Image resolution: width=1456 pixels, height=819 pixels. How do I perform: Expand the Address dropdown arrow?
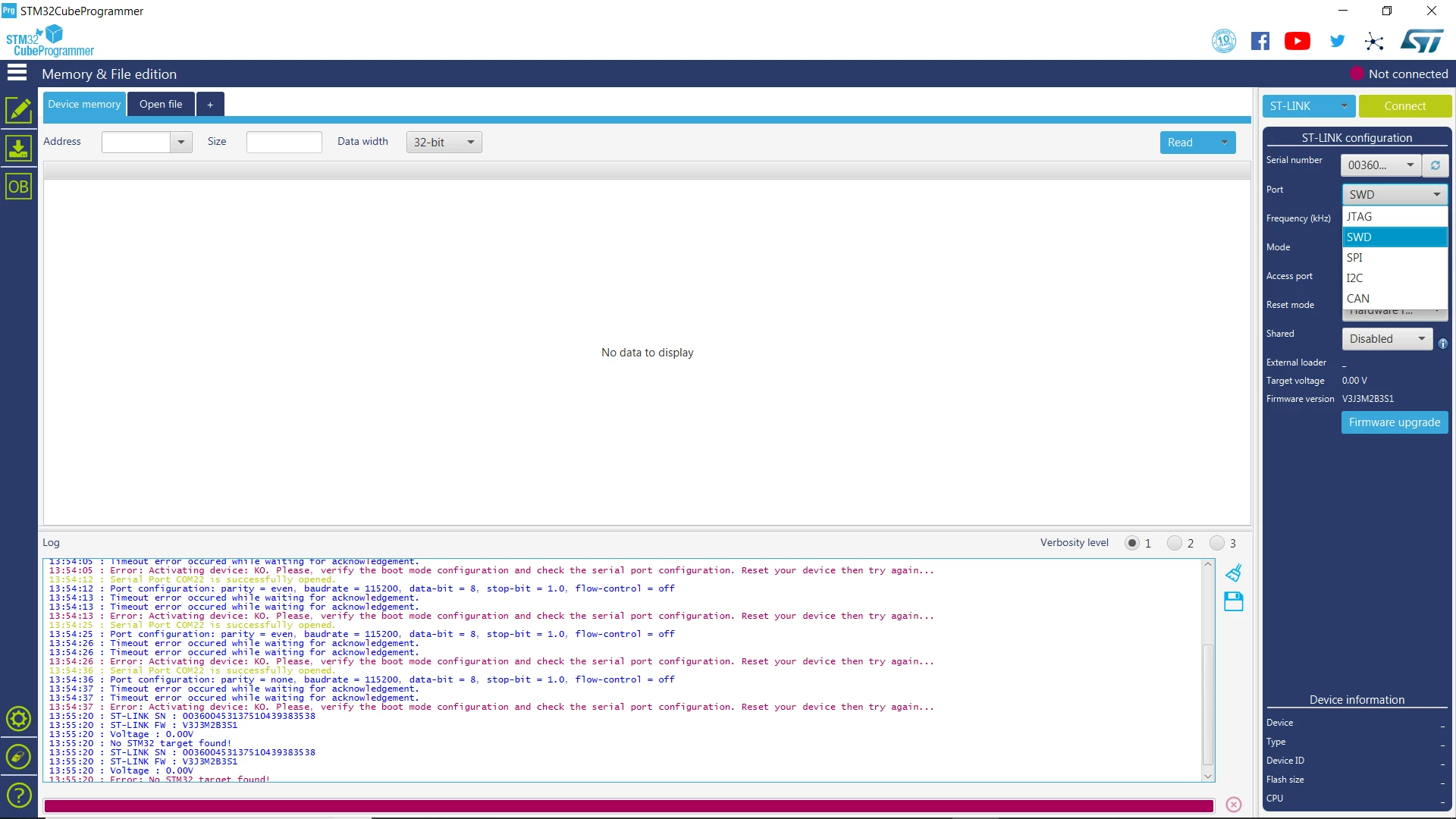tap(180, 143)
